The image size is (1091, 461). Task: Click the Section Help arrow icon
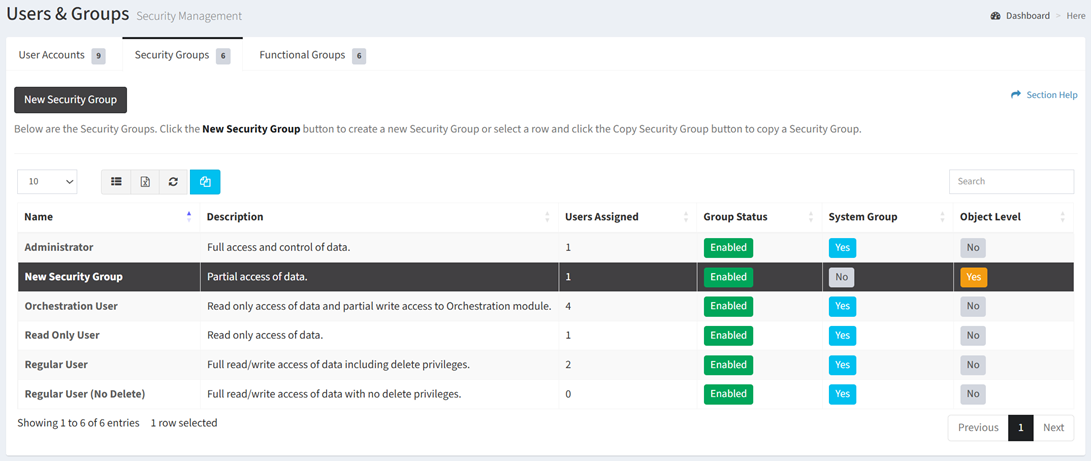point(1016,95)
